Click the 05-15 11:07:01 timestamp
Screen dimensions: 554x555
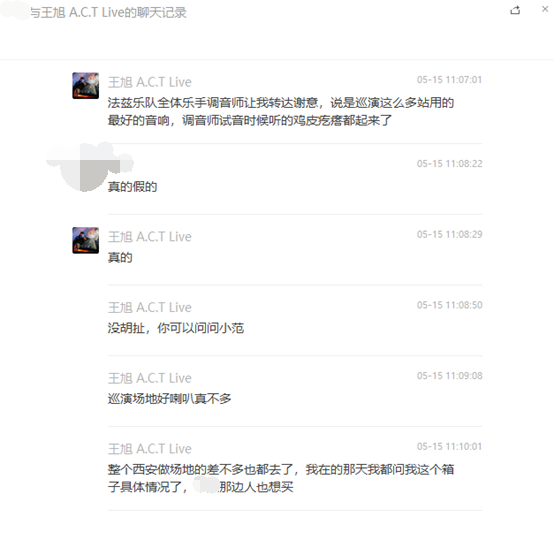pyautogui.click(x=449, y=80)
